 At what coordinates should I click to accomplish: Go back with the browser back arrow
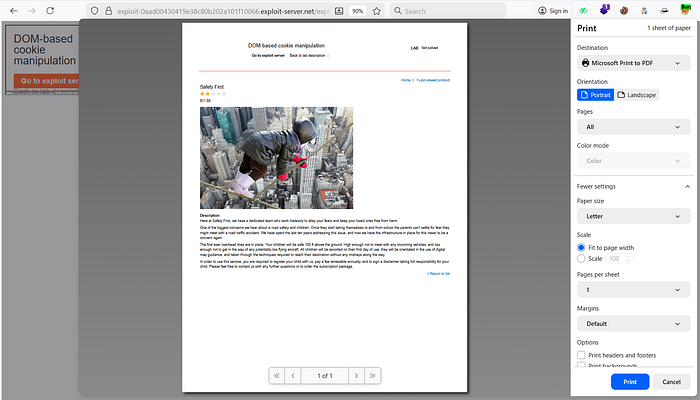[14, 11]
